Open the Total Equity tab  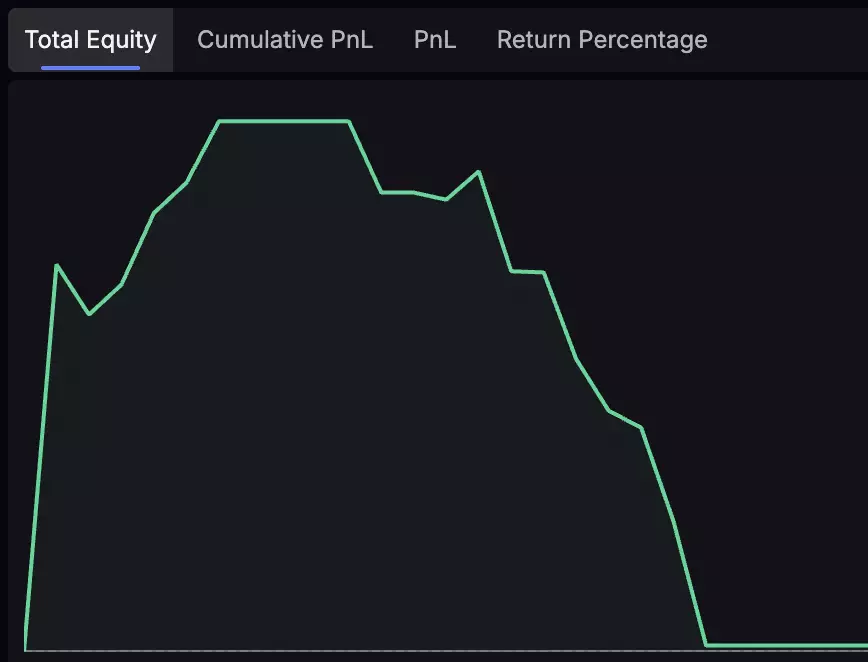point(90,40)
